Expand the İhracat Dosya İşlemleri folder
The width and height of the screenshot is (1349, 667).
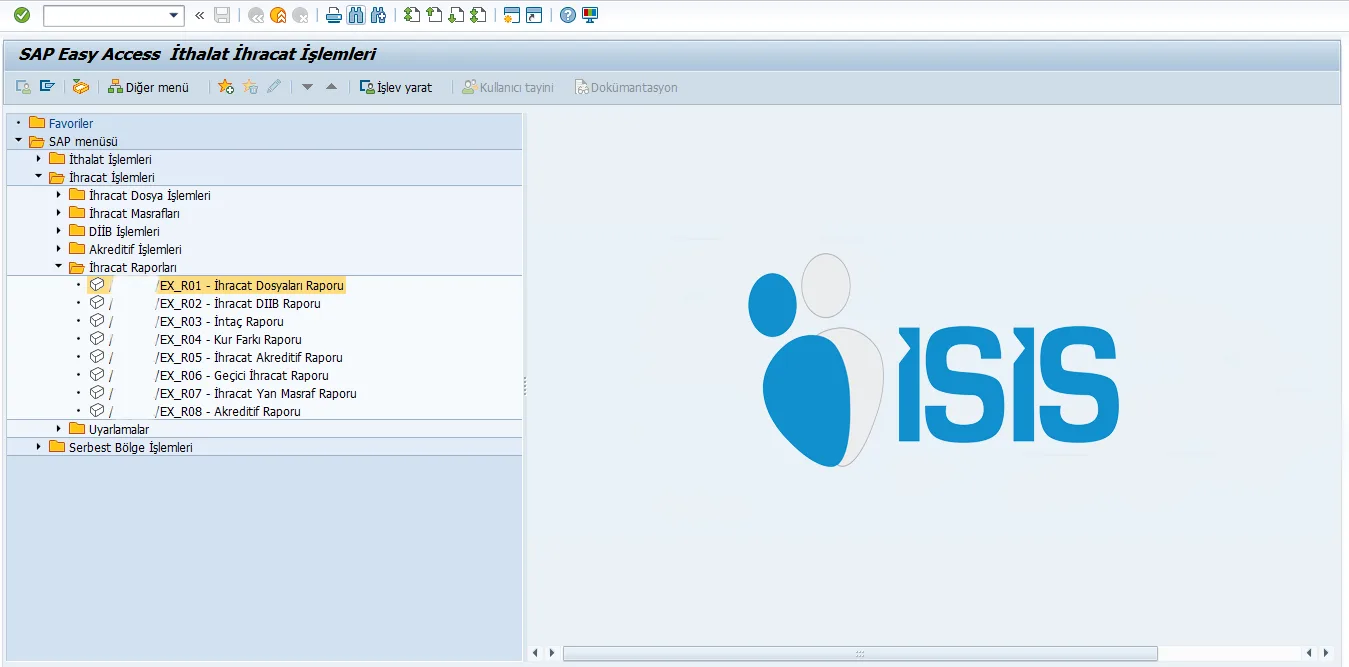pos(58,195)
